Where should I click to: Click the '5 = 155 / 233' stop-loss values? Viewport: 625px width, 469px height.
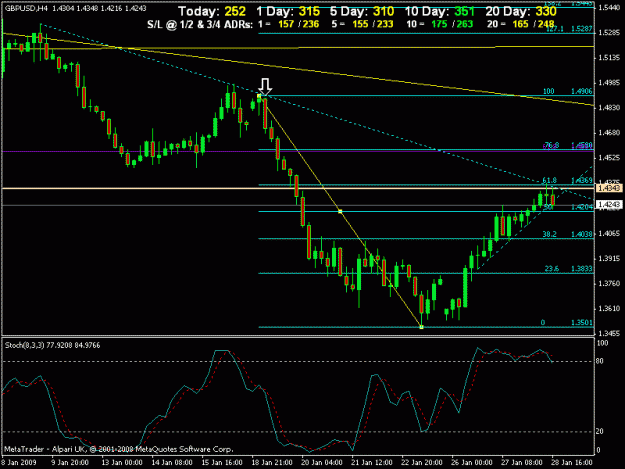point(362,24)
